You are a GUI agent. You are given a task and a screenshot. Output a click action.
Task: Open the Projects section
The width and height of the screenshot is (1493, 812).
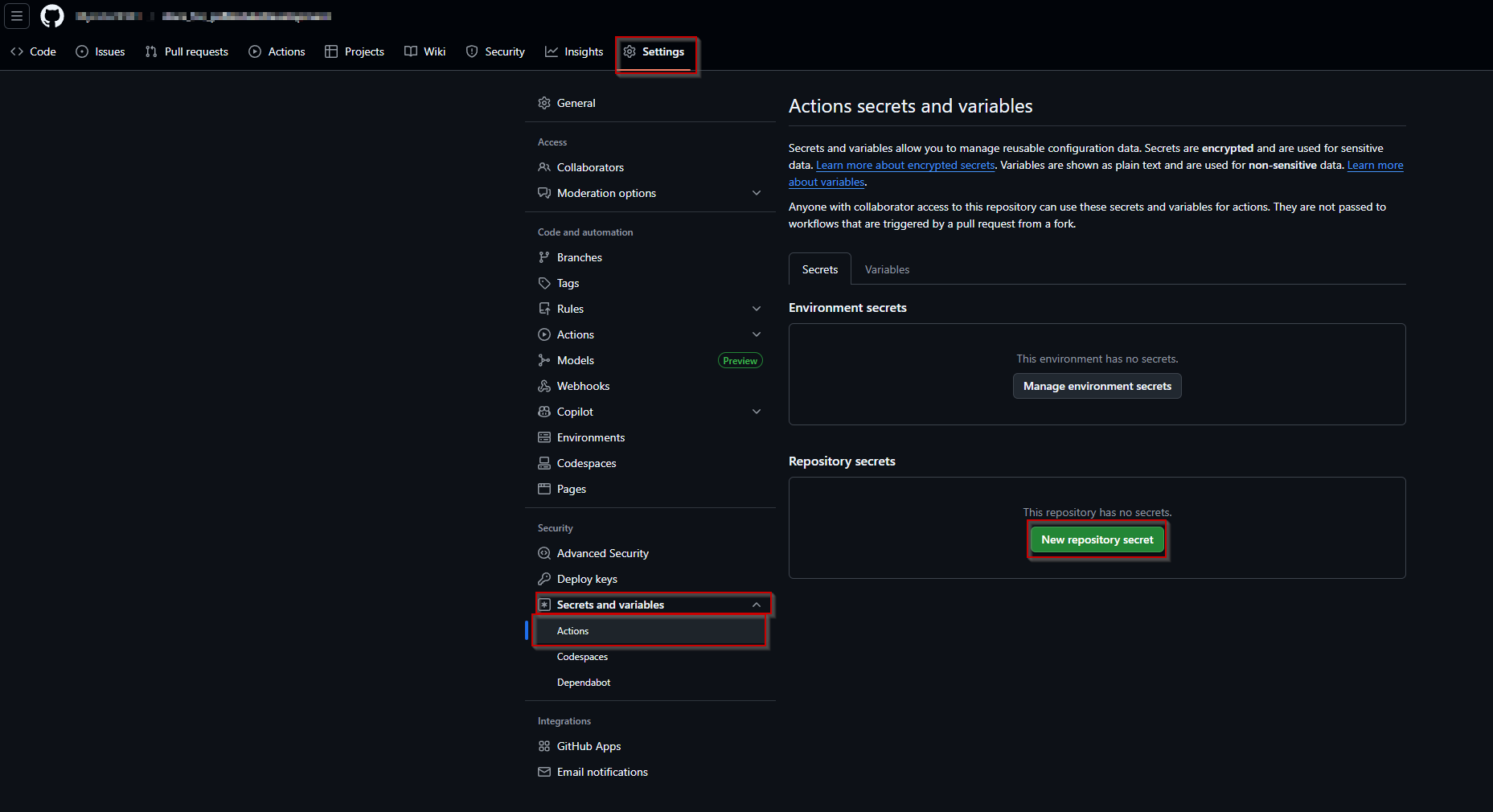[x=354, y=51]
